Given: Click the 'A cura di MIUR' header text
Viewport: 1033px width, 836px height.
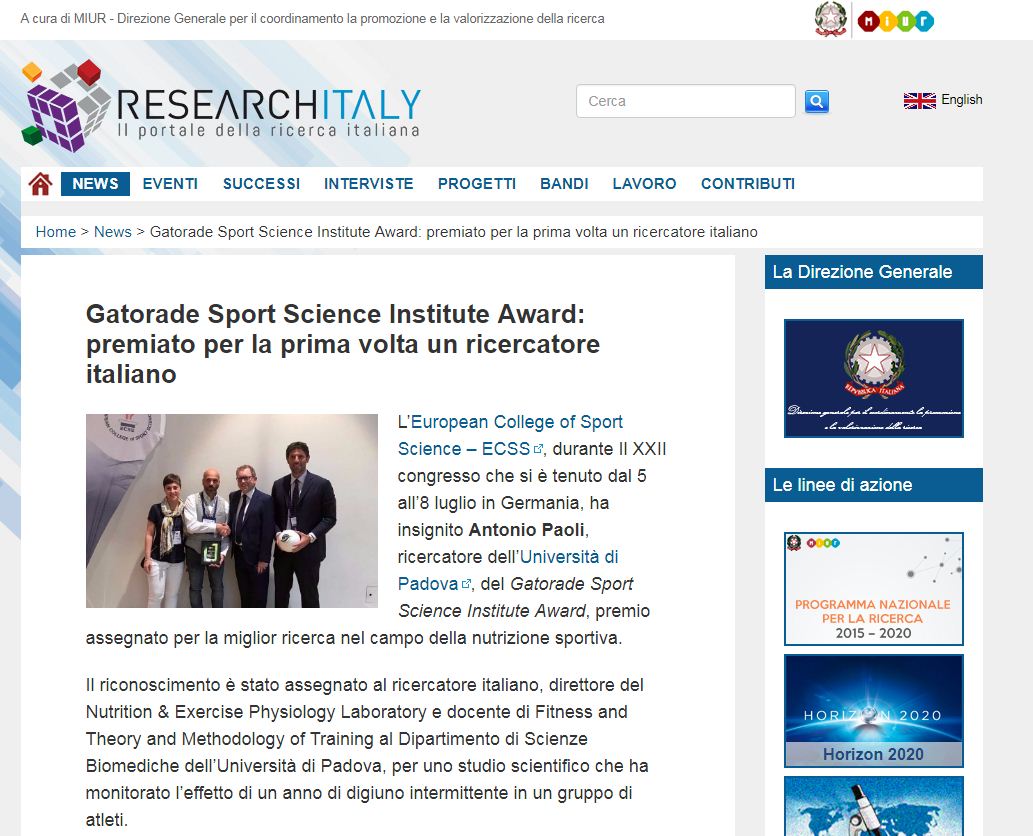Looking at the screenshot, I should (x=312, y=18).
